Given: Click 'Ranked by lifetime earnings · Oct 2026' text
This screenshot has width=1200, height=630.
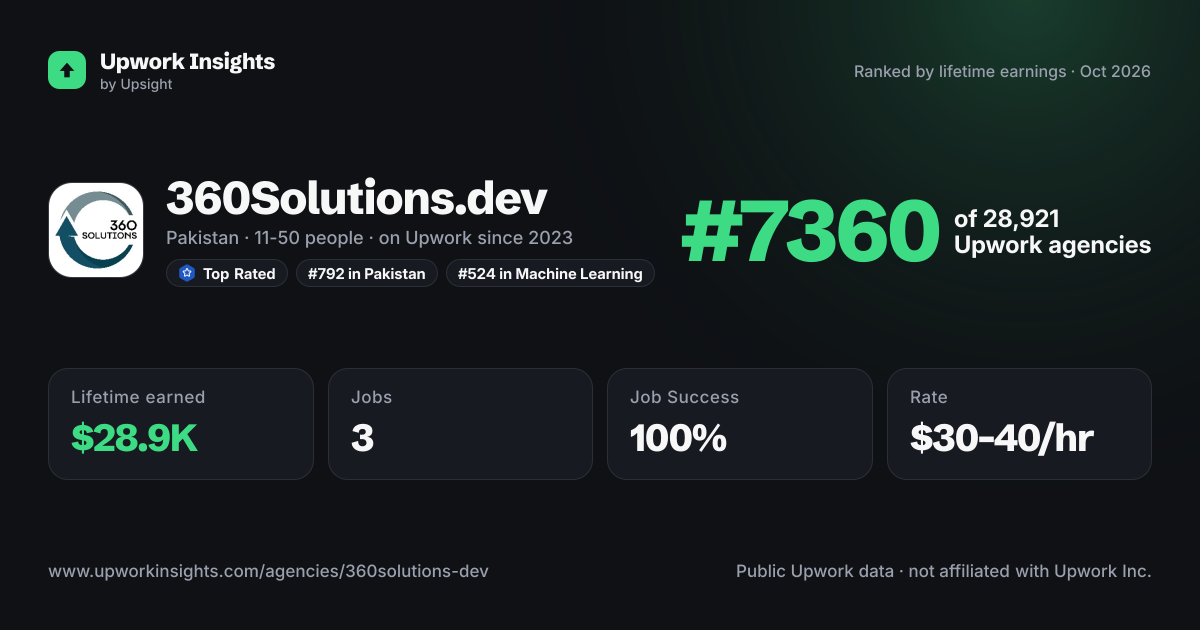Looking at the screenshot, I should tap(1002, 72).
